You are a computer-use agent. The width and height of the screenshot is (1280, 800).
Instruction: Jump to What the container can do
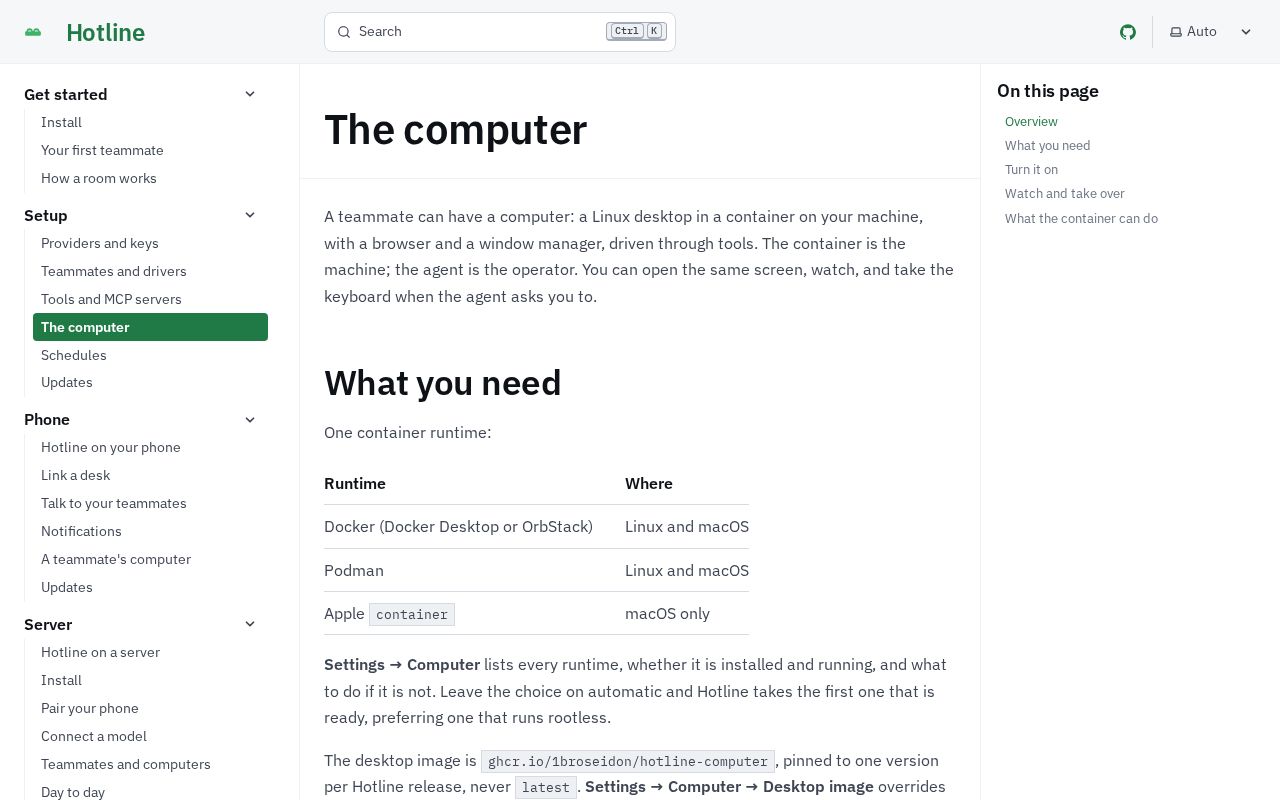[1081, 219]
